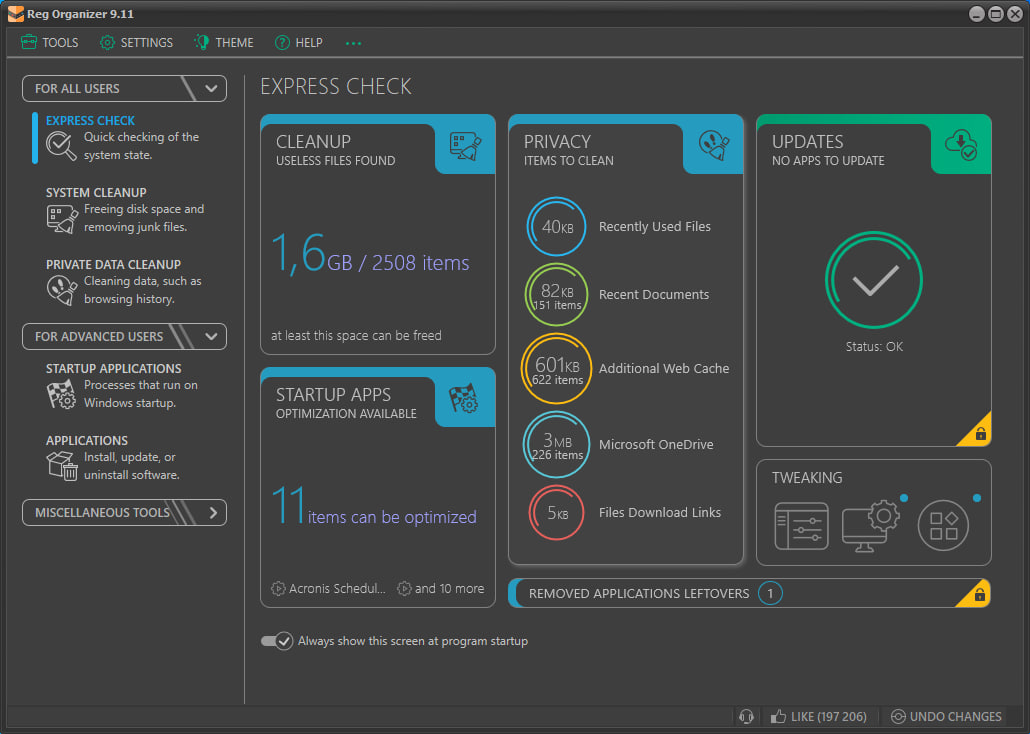
Task: Click the Undo Changes button
Action: click(946, 716)
